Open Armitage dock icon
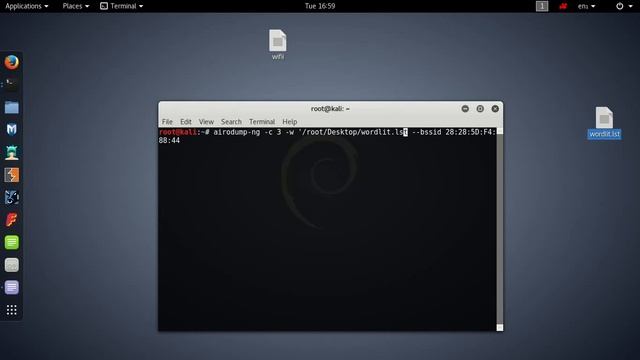This screenshot has width=640, height=360. point(11,152)
